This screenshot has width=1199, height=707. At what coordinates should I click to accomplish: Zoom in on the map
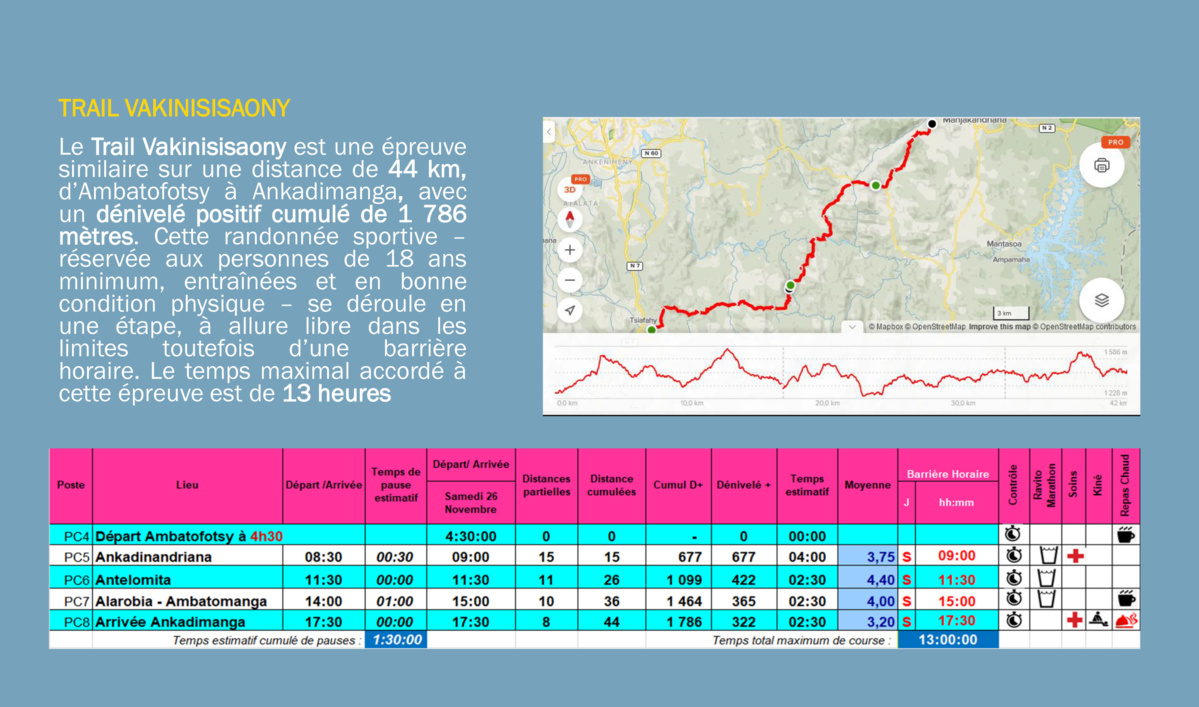570,250
